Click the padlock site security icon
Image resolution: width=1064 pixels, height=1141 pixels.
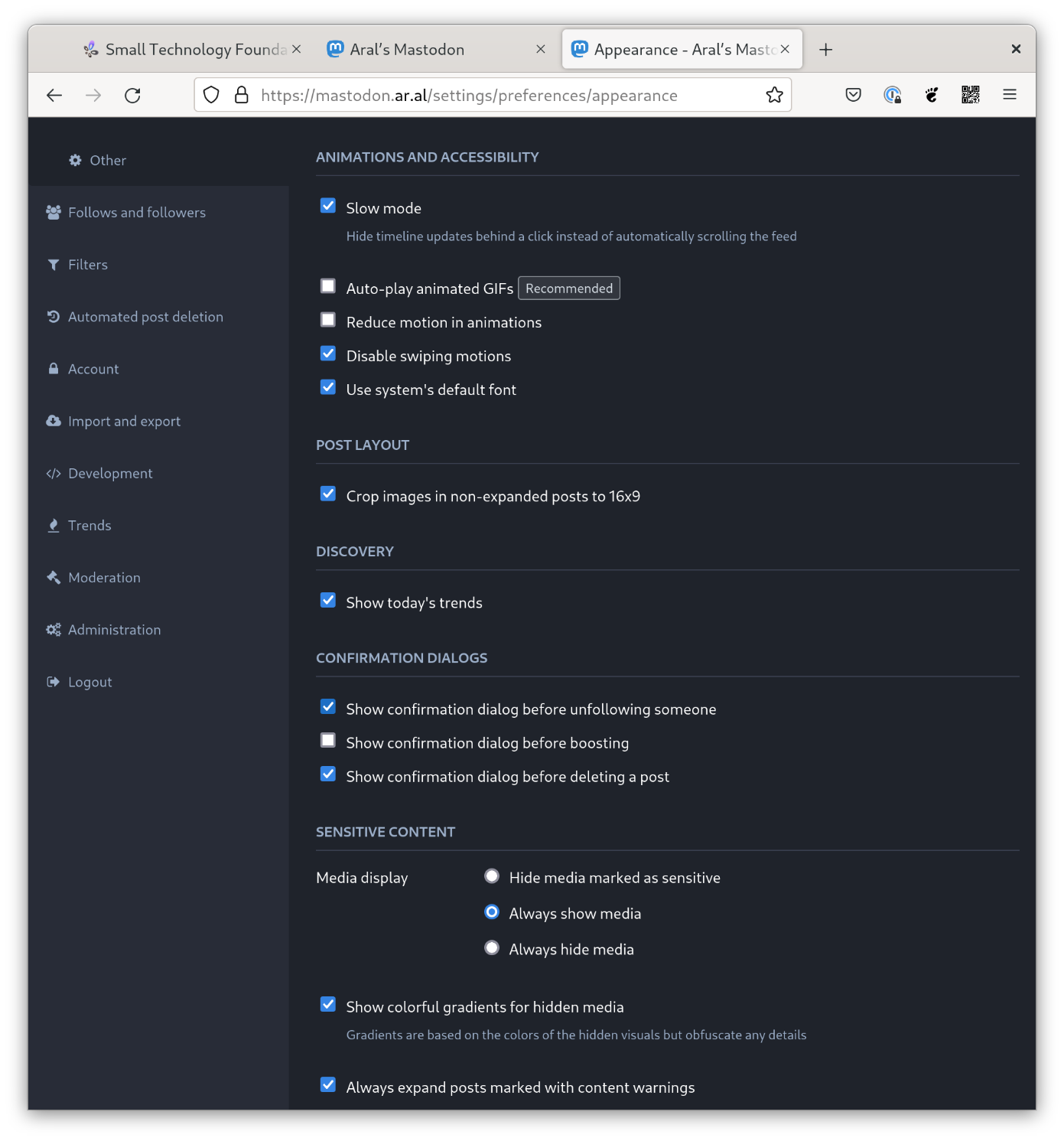(242, 95)
